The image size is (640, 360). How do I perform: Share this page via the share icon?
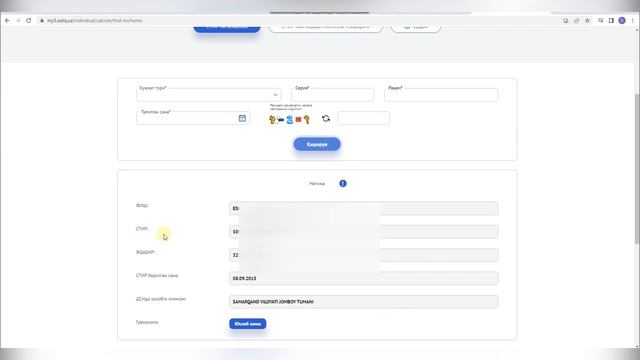click(576, 20)
